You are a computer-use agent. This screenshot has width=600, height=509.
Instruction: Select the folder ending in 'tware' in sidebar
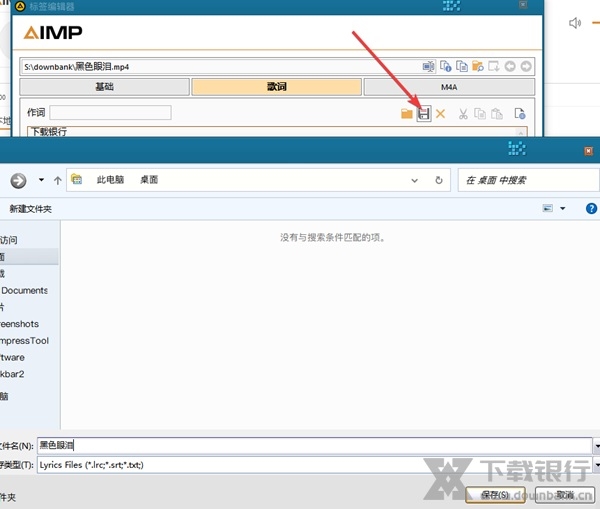click(12, 357)
